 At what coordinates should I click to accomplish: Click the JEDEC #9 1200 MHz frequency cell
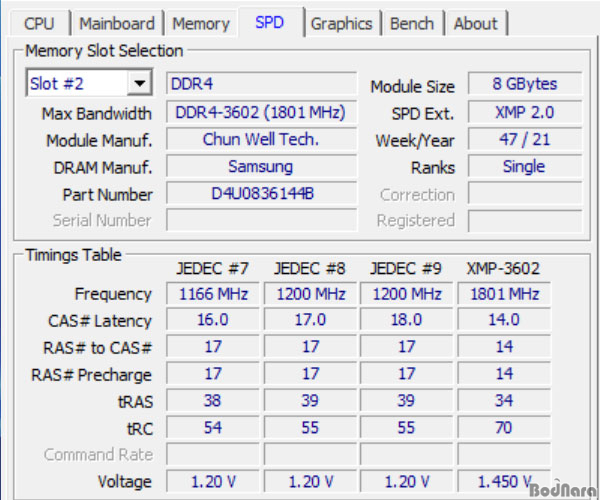[406, 294]
